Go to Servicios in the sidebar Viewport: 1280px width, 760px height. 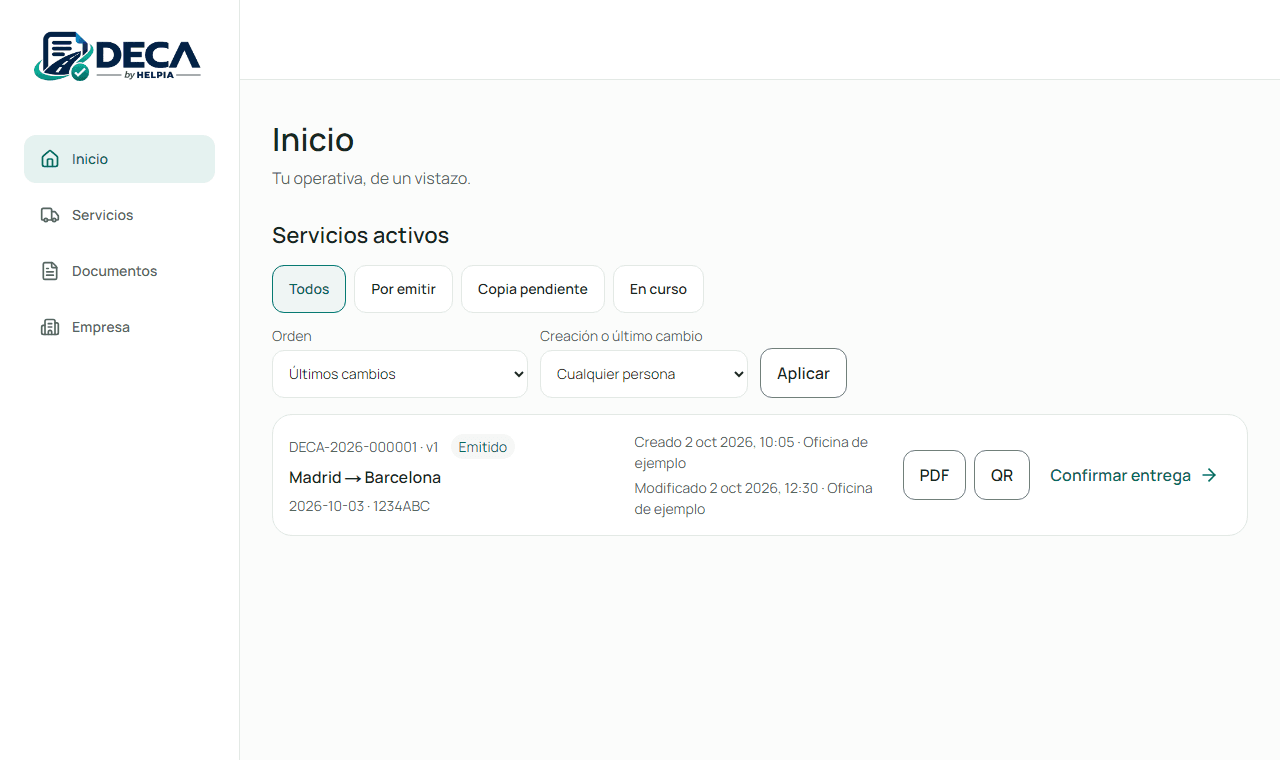tap(119, 215)
